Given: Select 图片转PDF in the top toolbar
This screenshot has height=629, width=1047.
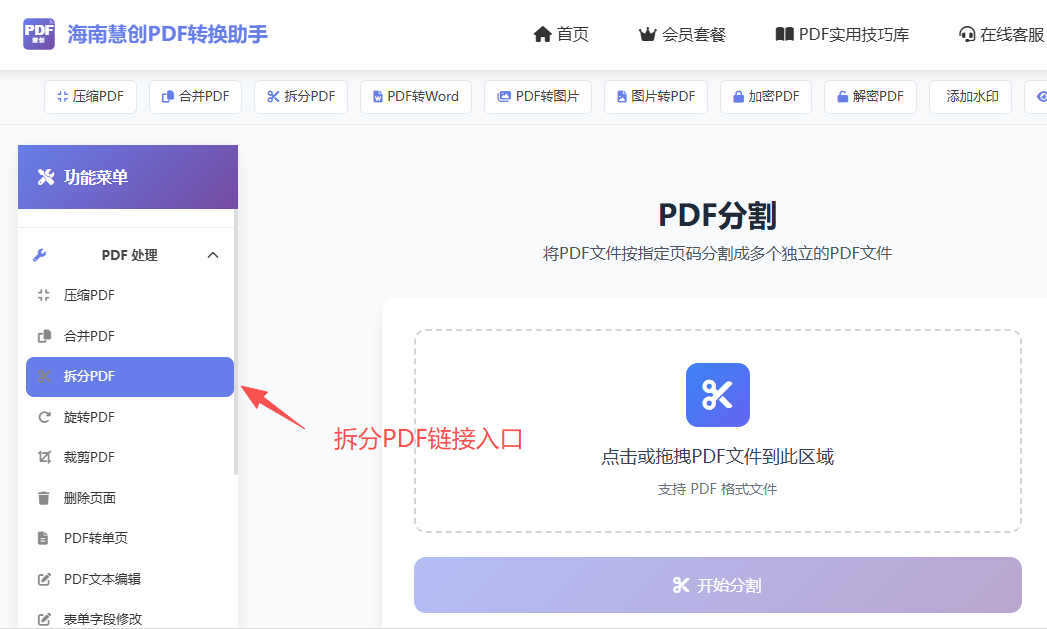Looking at the screenshot, I should pyautogui.click(x=656, y=97).
